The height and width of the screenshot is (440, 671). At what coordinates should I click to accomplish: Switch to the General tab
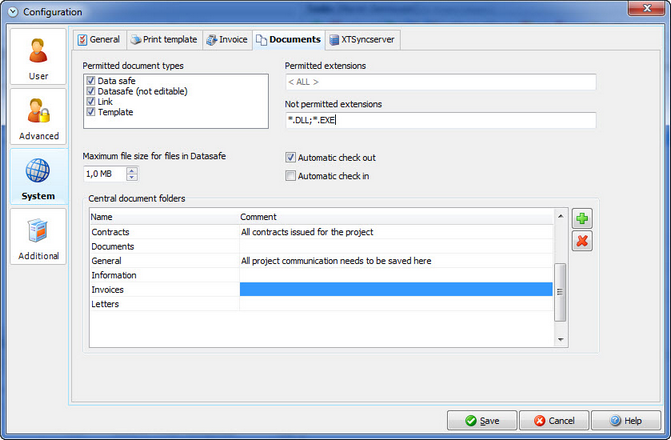pyautogui.click(x=99, y=40)
